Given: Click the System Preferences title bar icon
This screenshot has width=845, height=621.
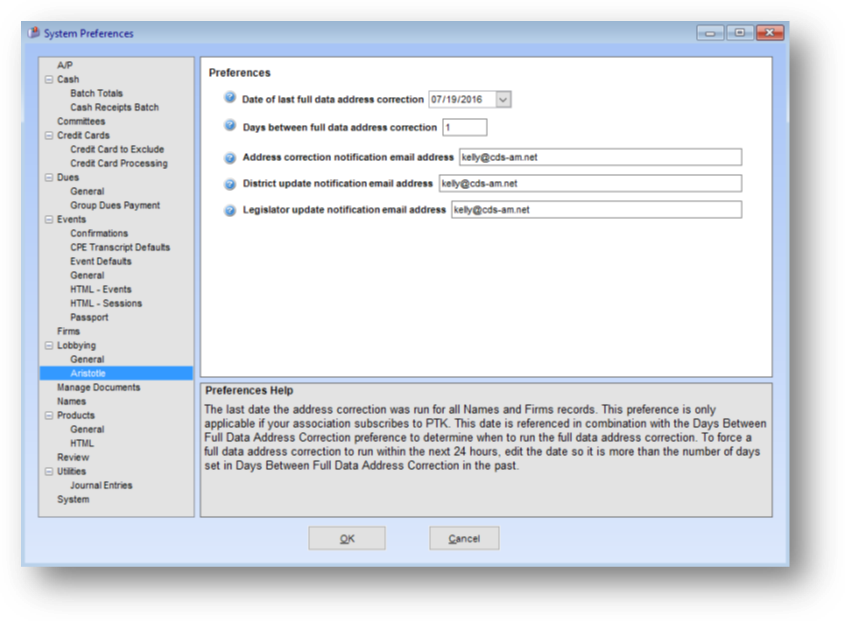Looking at the screenshot, I should [34, 33].
